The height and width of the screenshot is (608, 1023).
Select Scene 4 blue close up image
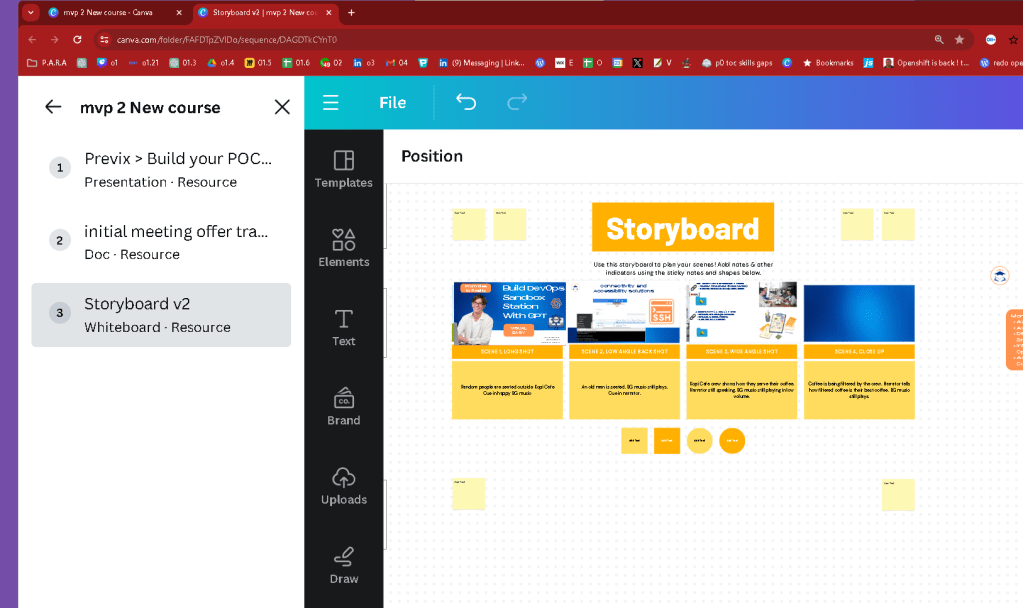859,312
